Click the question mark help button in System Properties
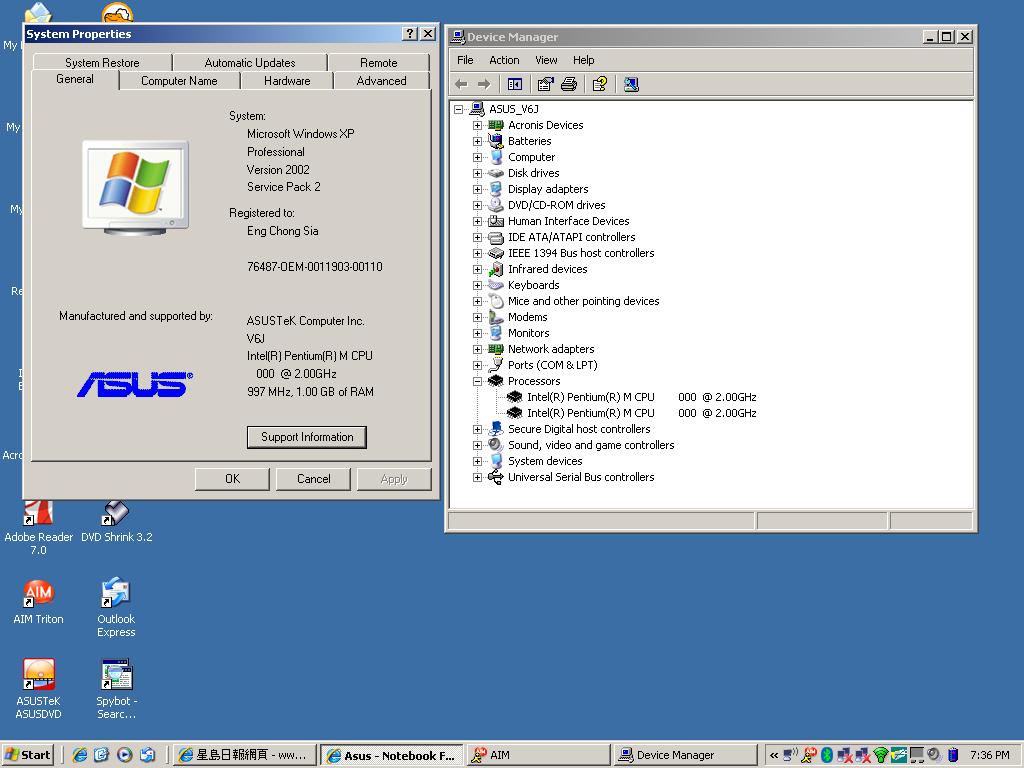The image size is (1024, 768). coord(409,34)
